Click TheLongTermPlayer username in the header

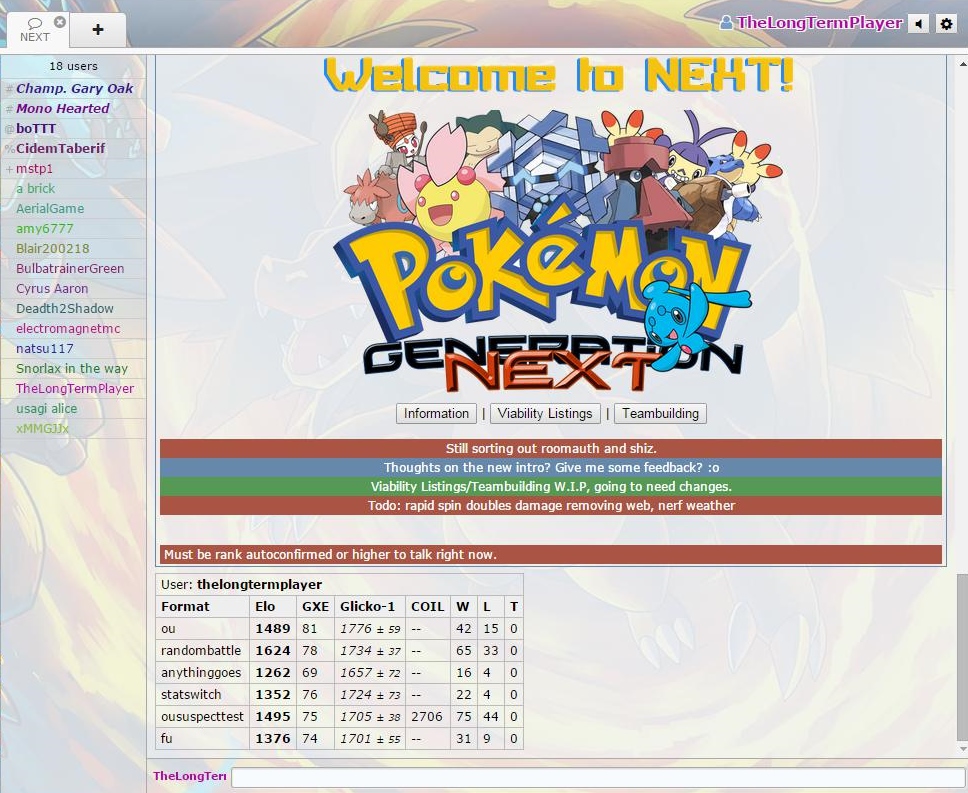coord(819,23)
